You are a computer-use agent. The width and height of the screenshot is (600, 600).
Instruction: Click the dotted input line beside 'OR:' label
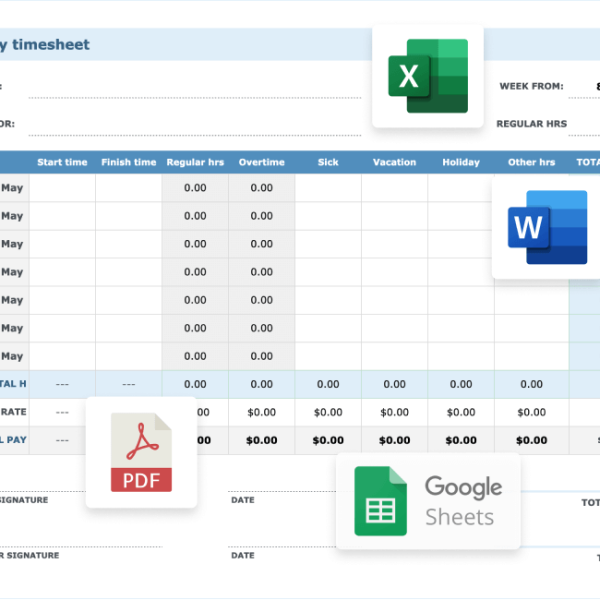(x=195, y=135)
